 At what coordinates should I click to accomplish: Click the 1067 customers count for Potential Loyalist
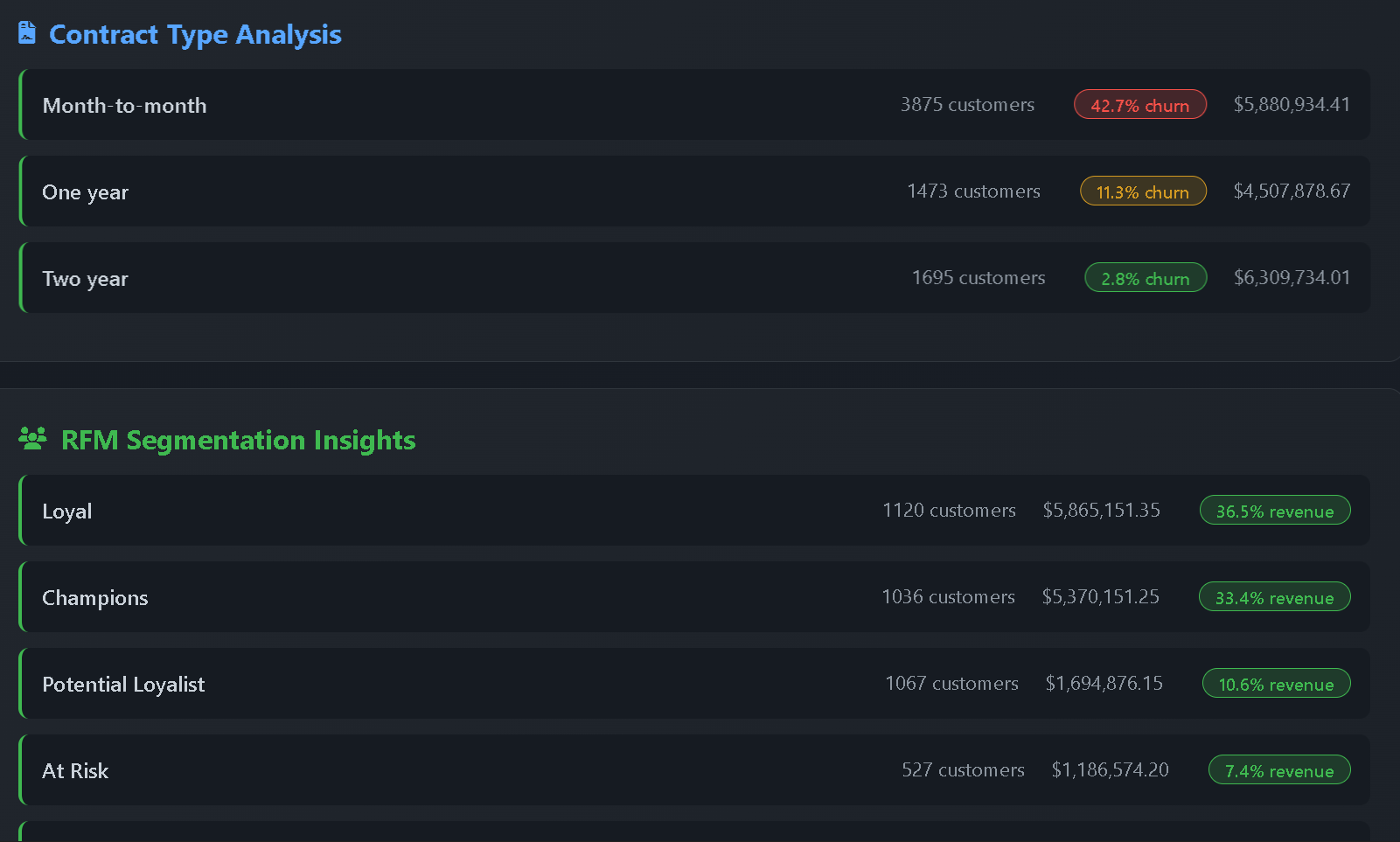point(951,684)
